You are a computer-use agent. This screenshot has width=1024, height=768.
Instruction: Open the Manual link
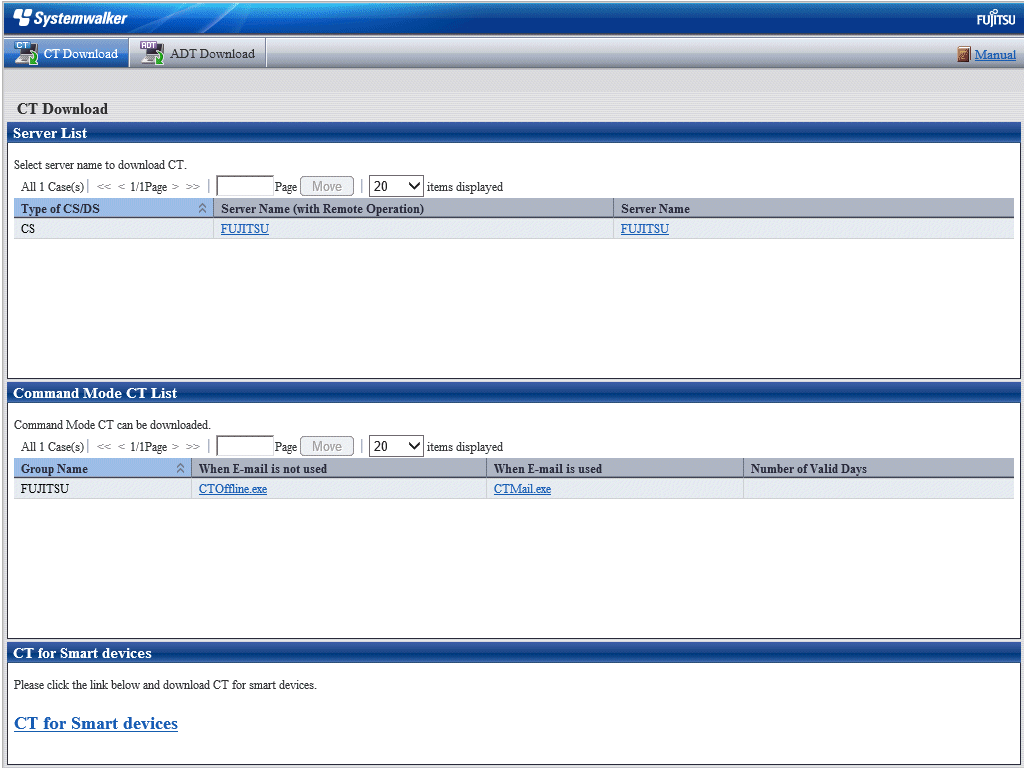click(995, 55)
